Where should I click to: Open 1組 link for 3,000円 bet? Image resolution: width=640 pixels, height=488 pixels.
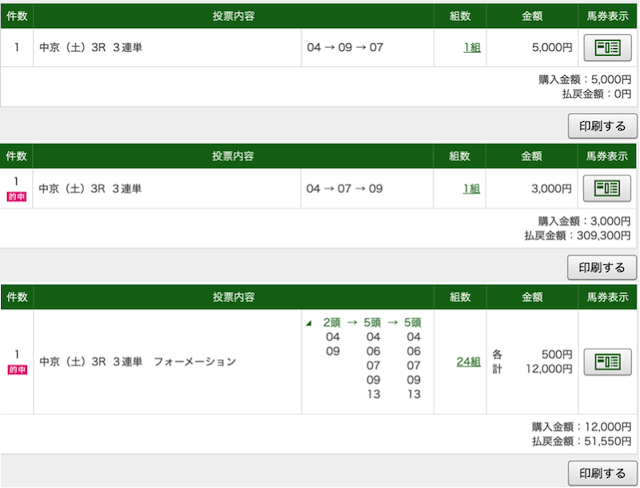click(x=471, y=189)
